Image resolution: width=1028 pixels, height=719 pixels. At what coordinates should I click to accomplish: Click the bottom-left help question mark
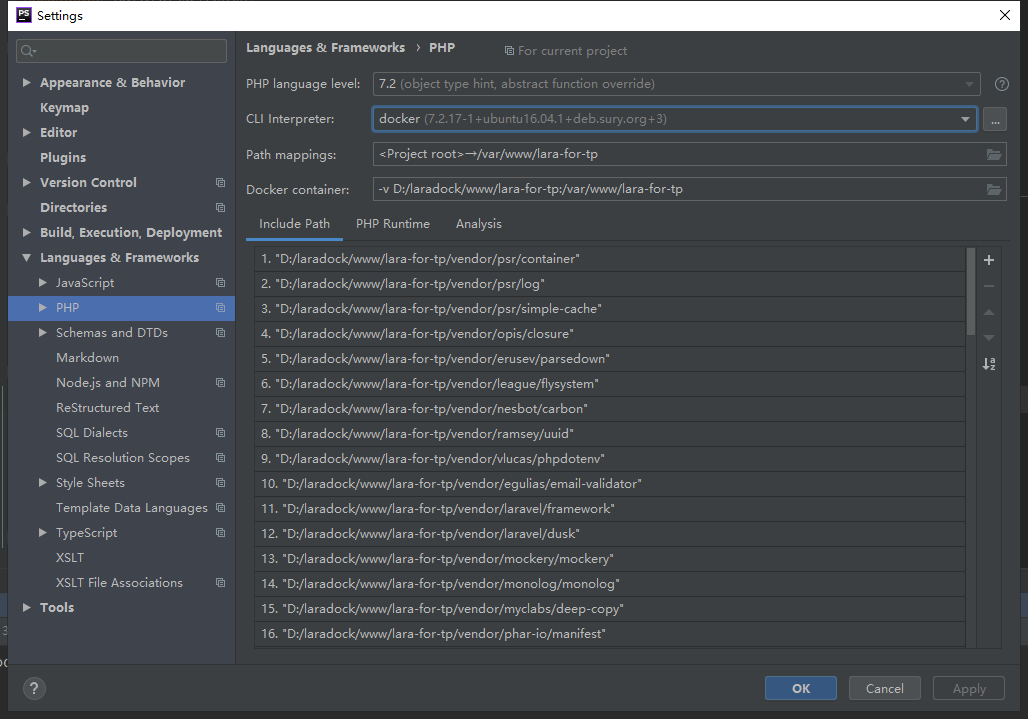(34, 688)
